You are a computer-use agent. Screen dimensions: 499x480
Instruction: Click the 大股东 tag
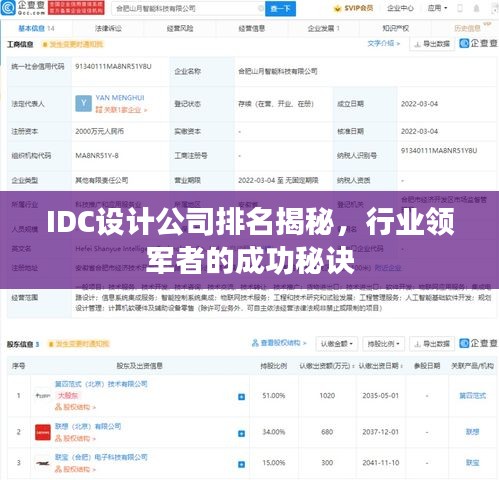point(68,396)
